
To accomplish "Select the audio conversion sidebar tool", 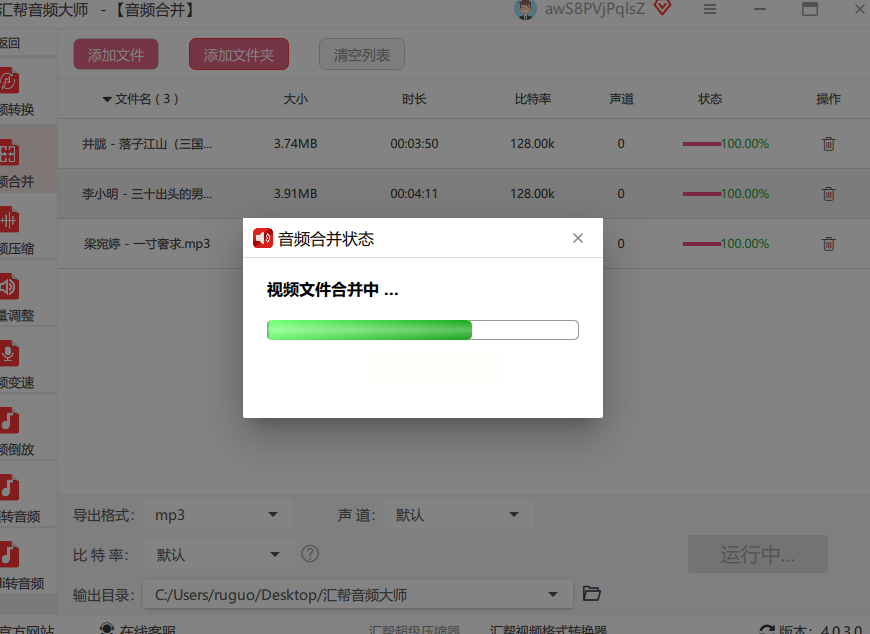I will pos(28,92).
